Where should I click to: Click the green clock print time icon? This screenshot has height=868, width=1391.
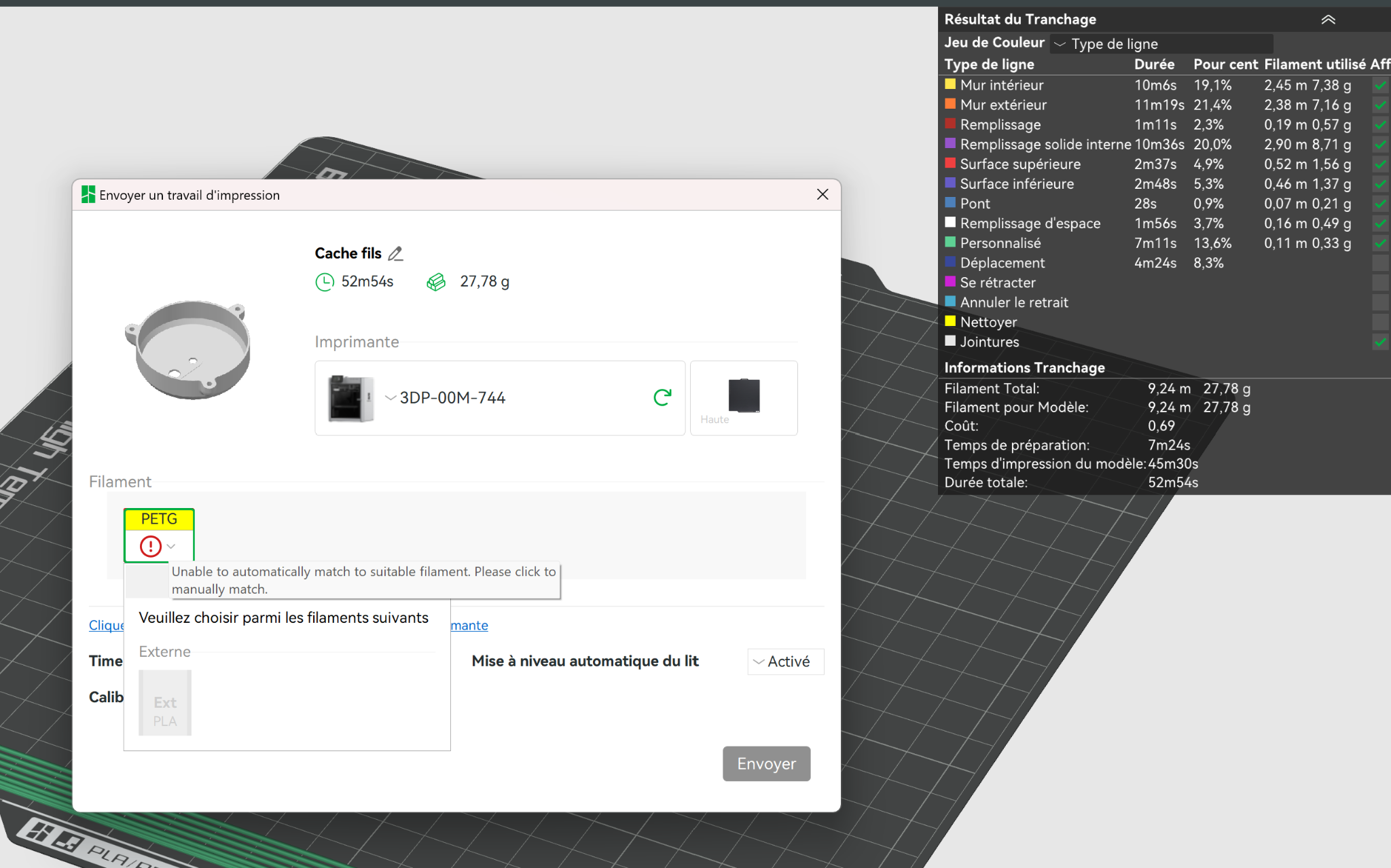click(x=325, y=282)
